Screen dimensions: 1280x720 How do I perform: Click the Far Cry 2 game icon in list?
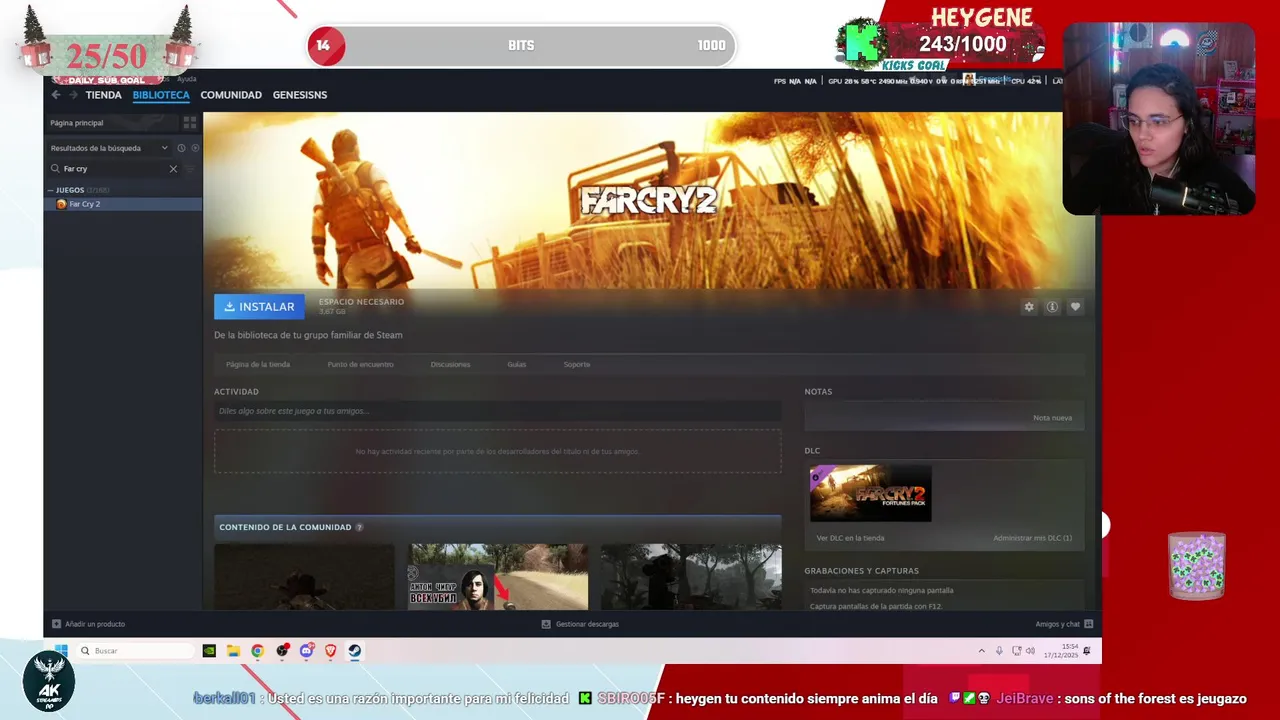(61, 204)
